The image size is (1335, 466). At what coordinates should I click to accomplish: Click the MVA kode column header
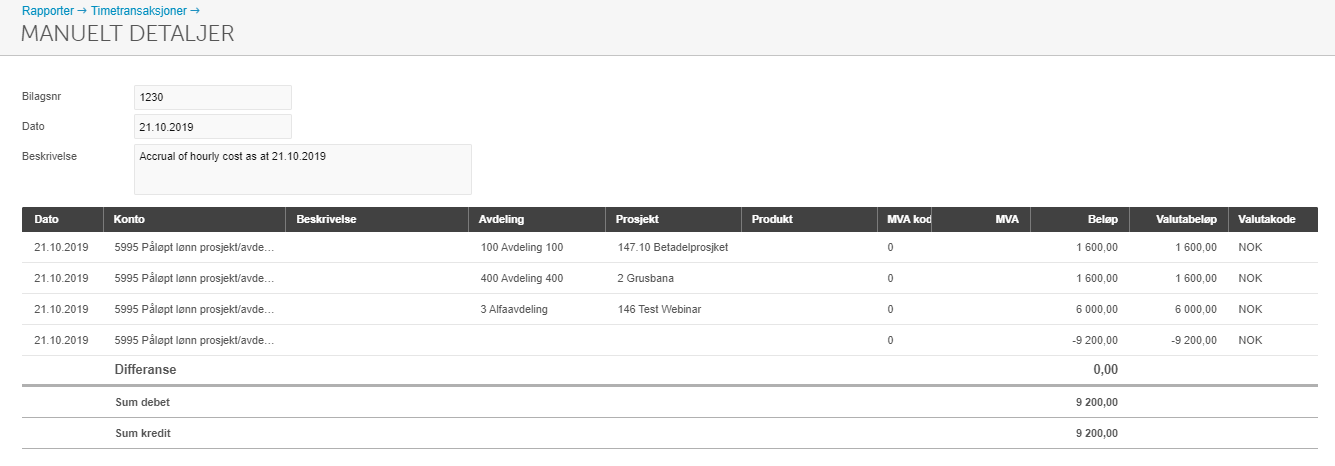[905, 219]
